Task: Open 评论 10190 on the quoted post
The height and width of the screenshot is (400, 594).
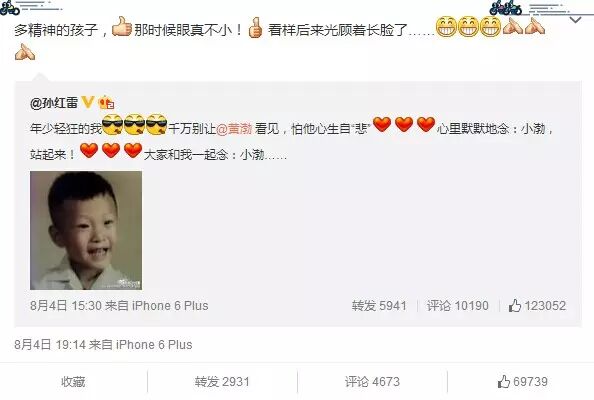Action: pos(458,306)
